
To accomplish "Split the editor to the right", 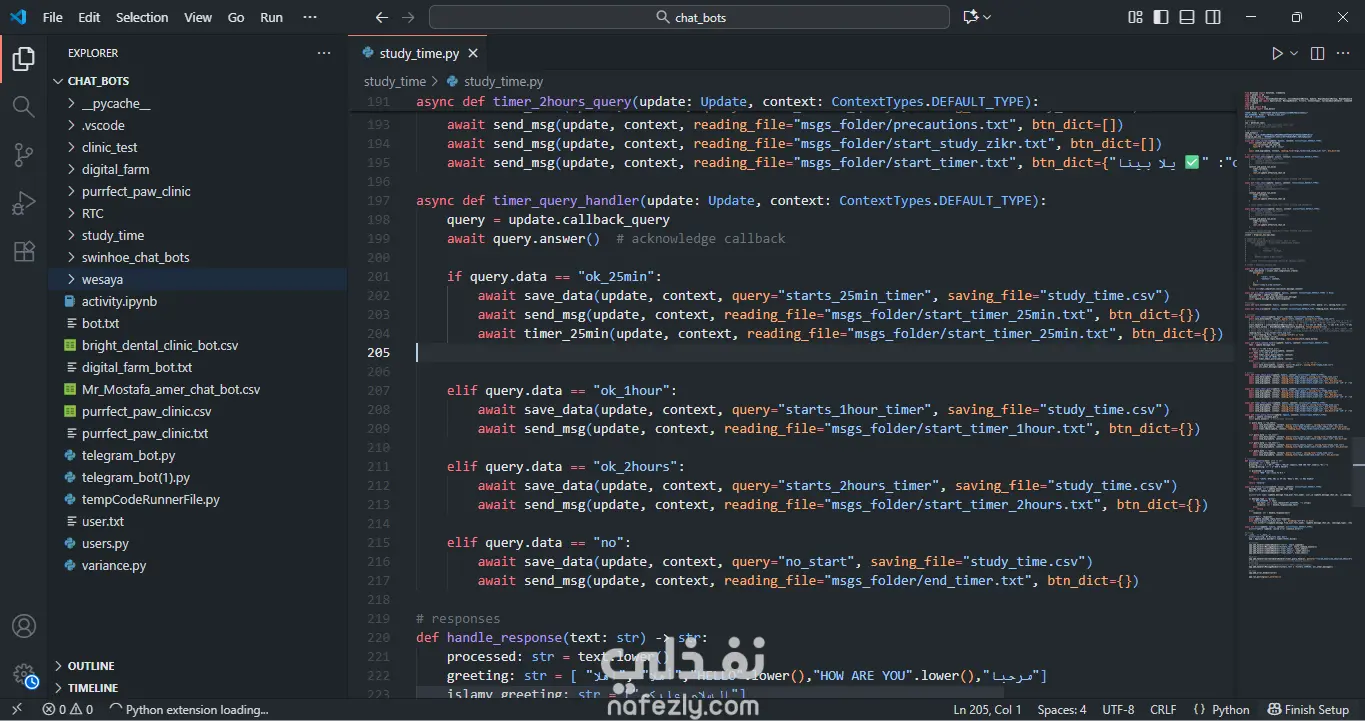I will [x=1317, y=54].
